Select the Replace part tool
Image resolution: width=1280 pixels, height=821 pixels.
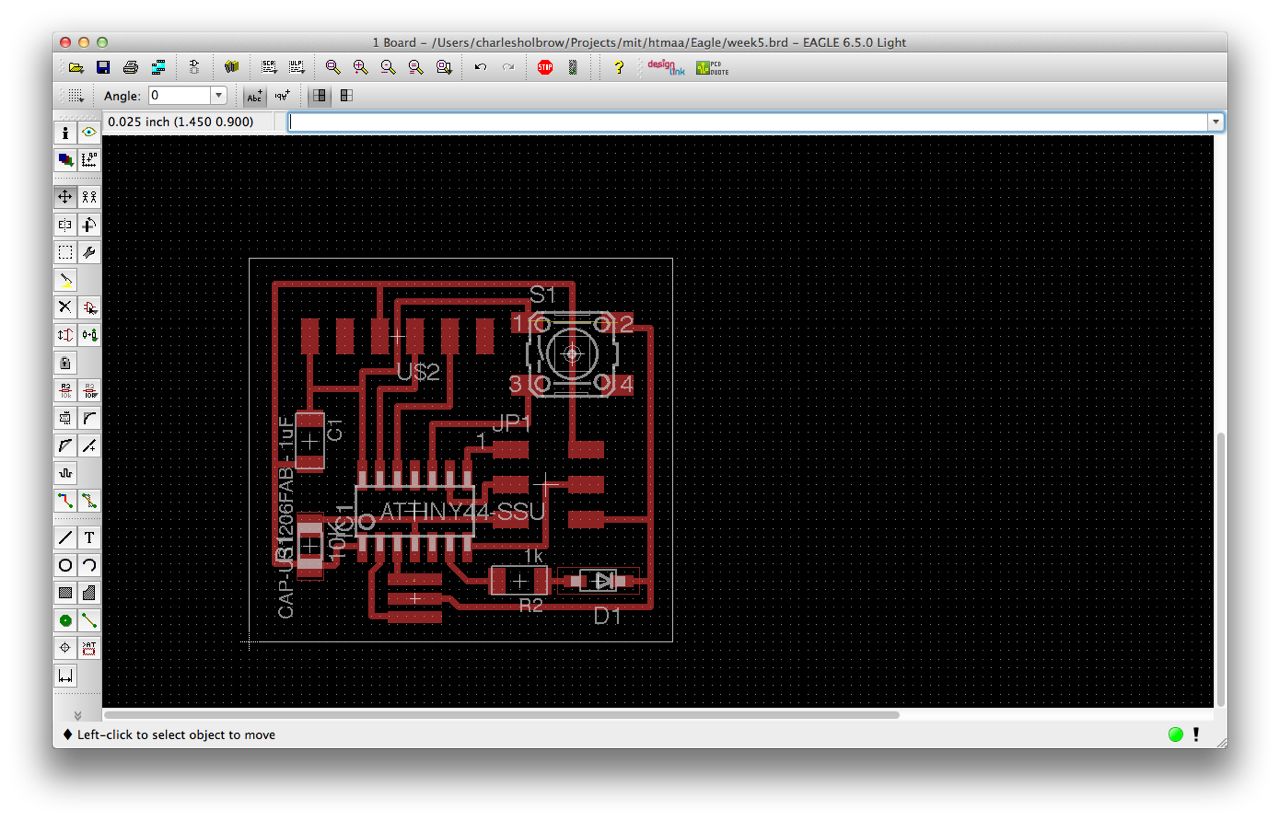89,335
